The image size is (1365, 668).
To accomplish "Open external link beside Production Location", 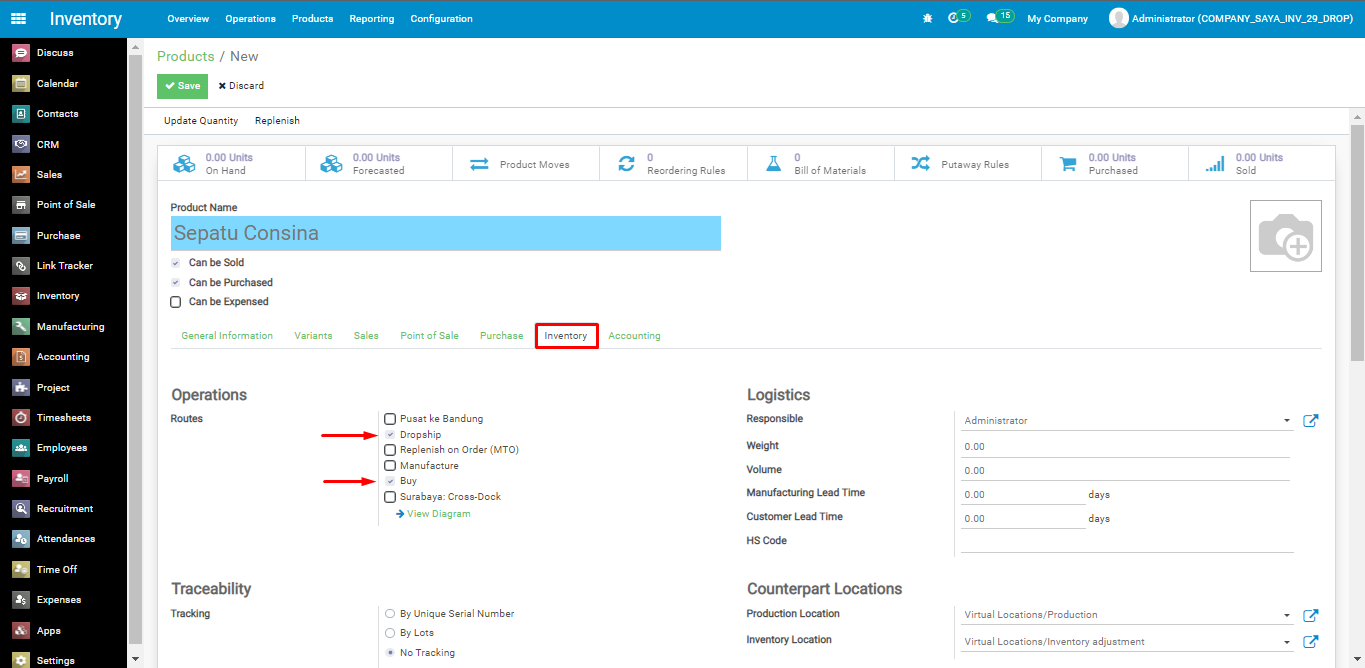I will [1310, 615].
